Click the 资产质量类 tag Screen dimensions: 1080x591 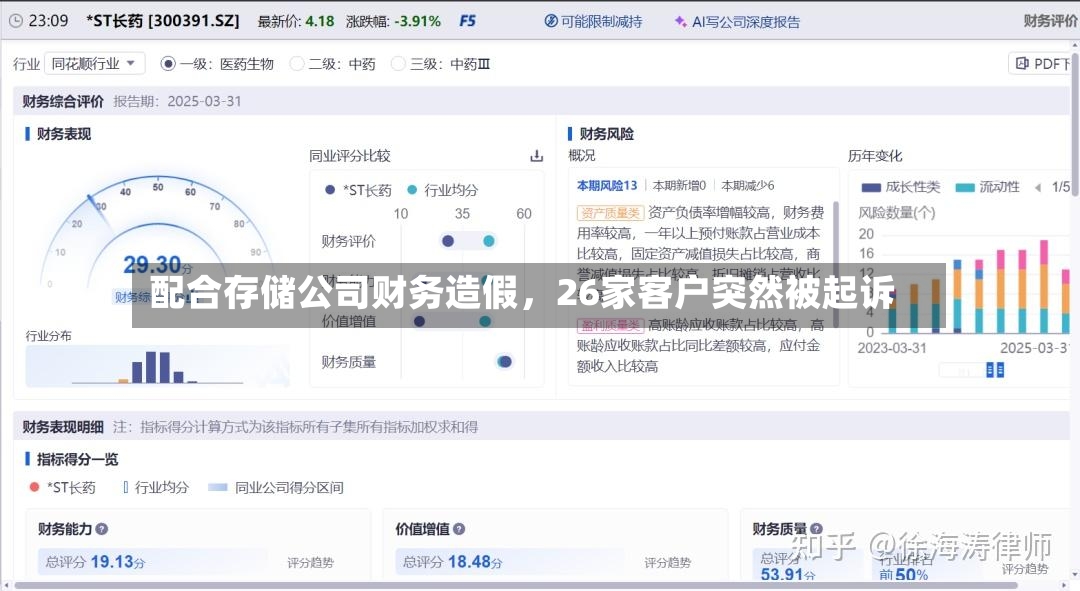pyautogui.click(x=610, y=213)
